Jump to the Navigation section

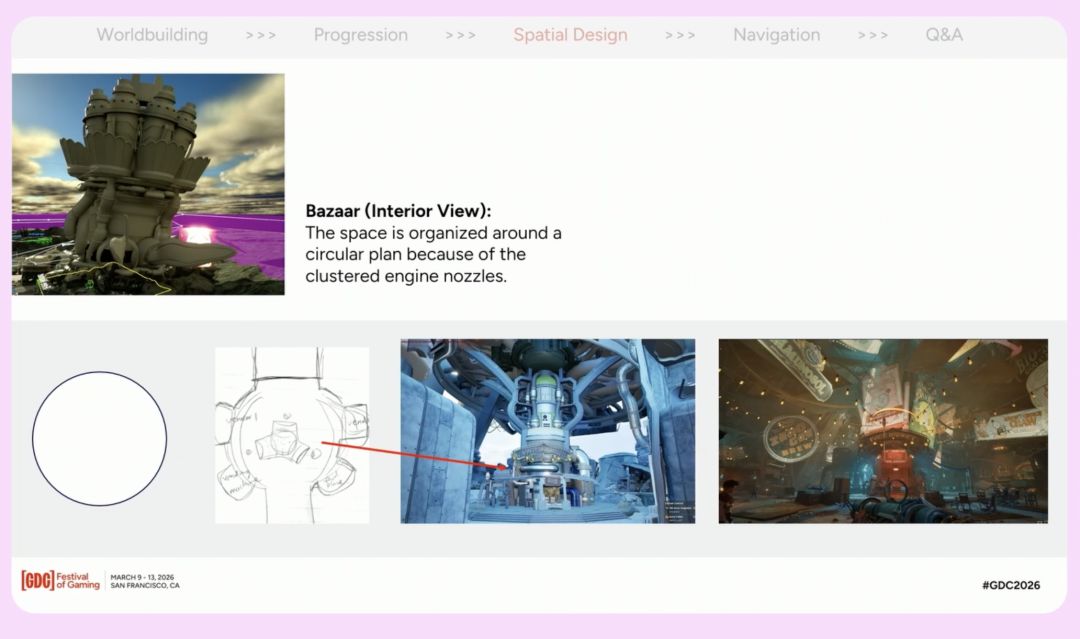coord(776,35)
